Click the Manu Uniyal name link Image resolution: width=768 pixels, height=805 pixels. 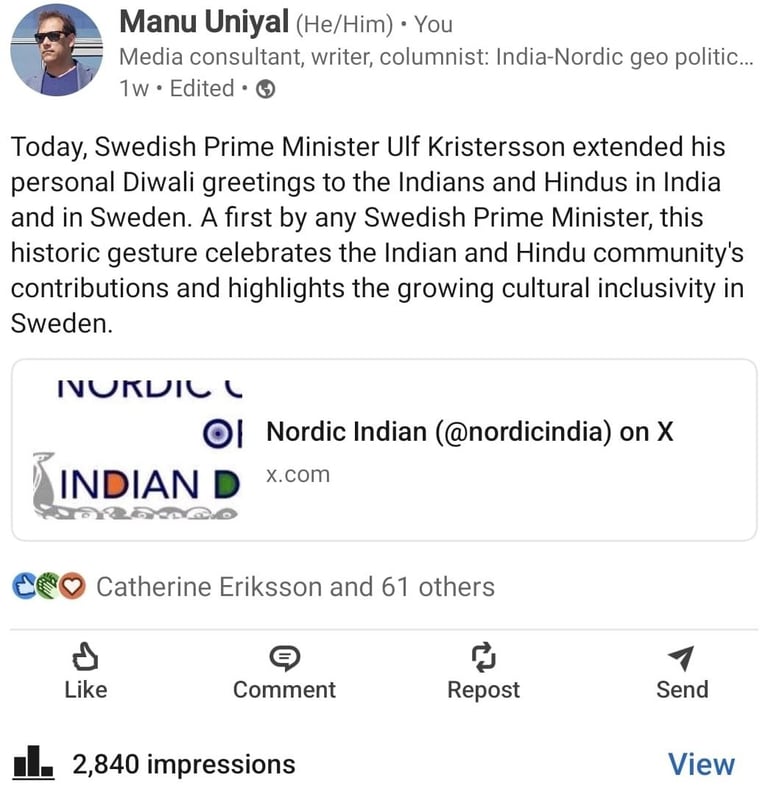click(203, 21)
